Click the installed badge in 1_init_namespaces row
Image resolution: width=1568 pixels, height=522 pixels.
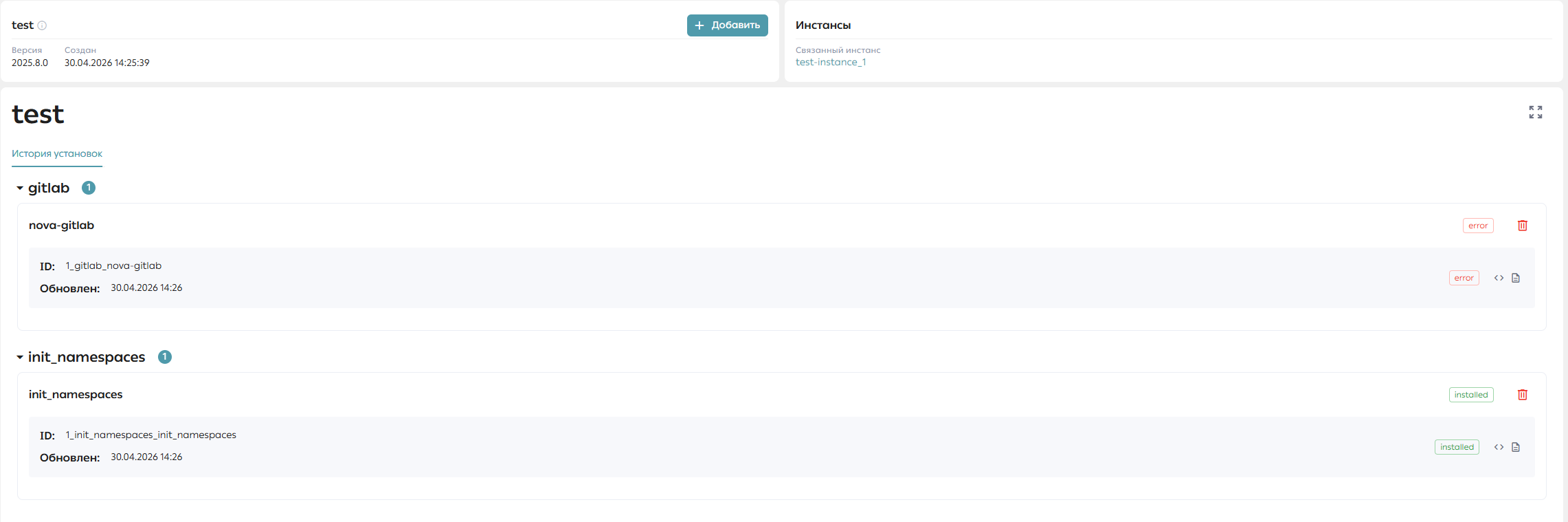pyautogui.click(x=1457, y=447)
